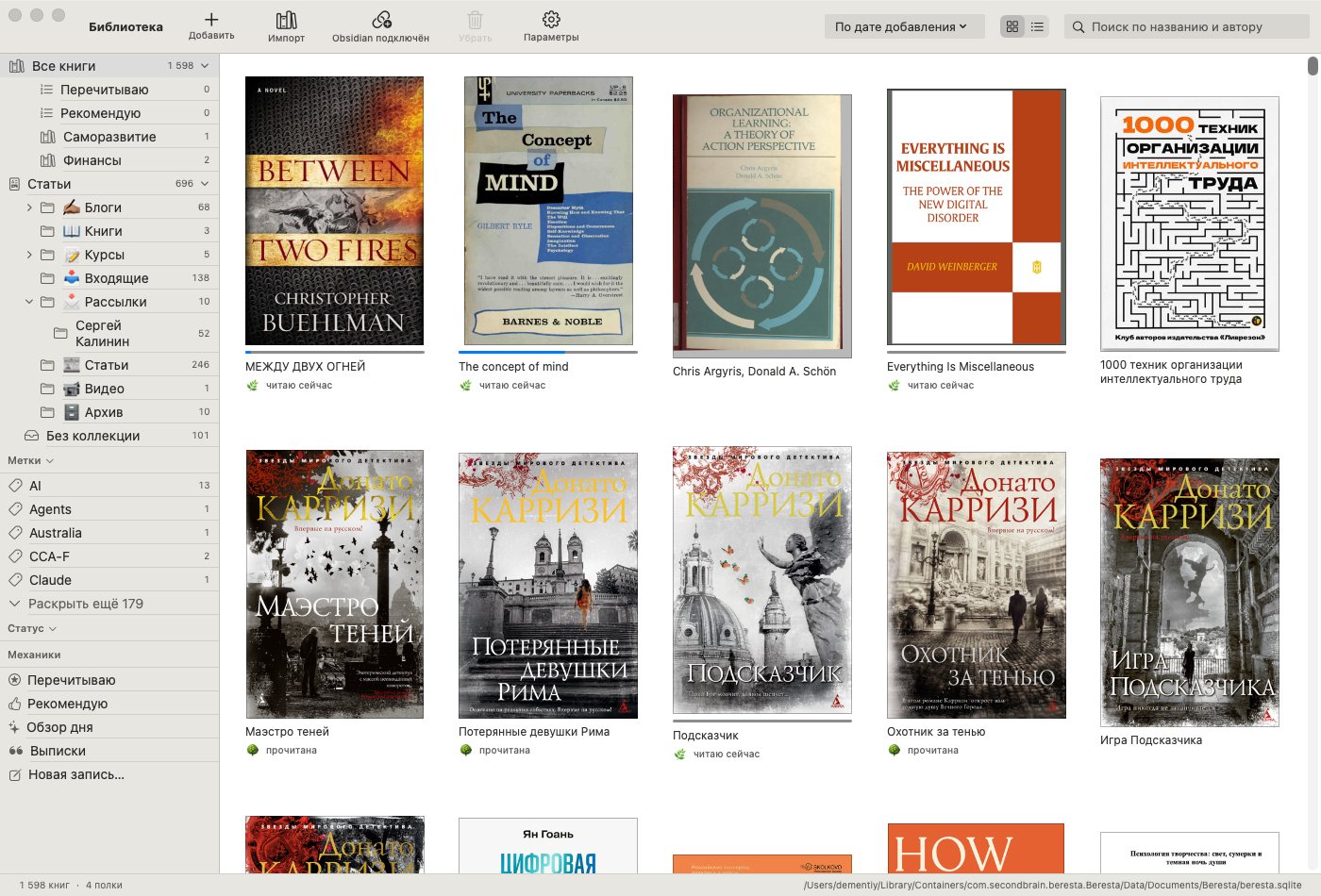
Task: Select the CCA-F tag
Action: tap(109, 556)
